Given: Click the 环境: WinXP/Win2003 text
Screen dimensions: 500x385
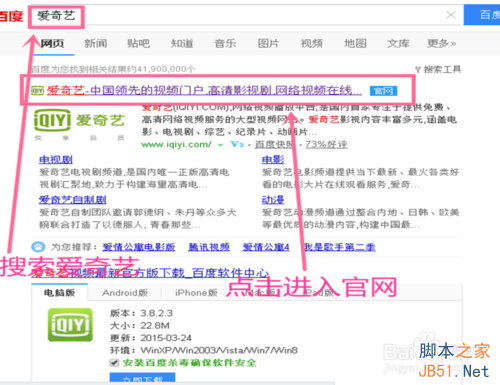Looking at the screenshot, I should pos(204,350).
